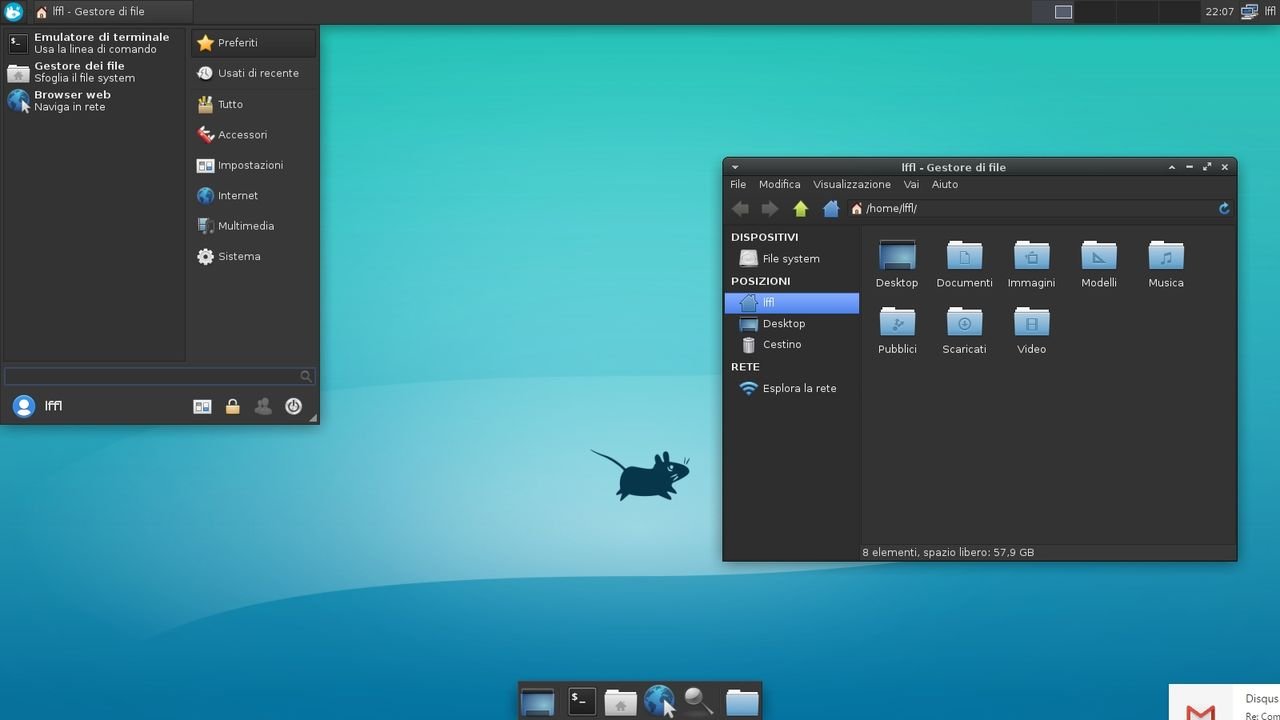The height and width of the screenshot is (720, 1280).
Task: Click the application menu search field
Action: click(152, 376)
